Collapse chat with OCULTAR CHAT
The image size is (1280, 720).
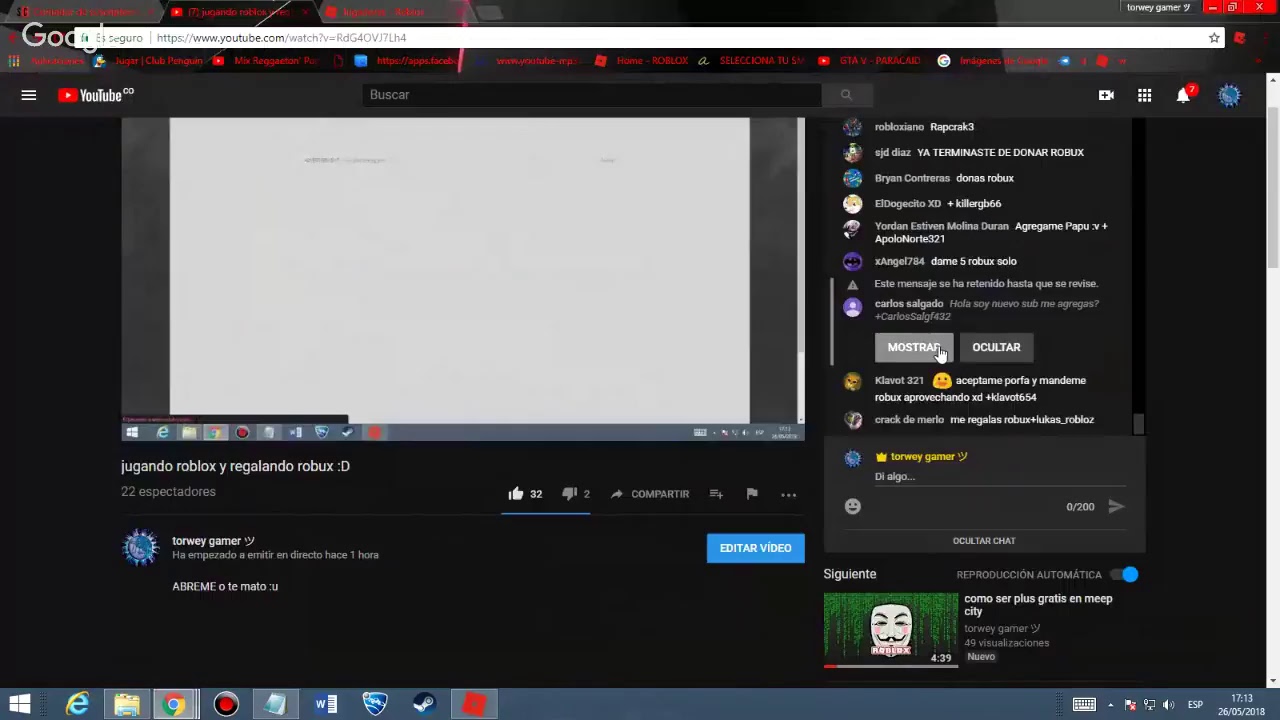(984, 541)
